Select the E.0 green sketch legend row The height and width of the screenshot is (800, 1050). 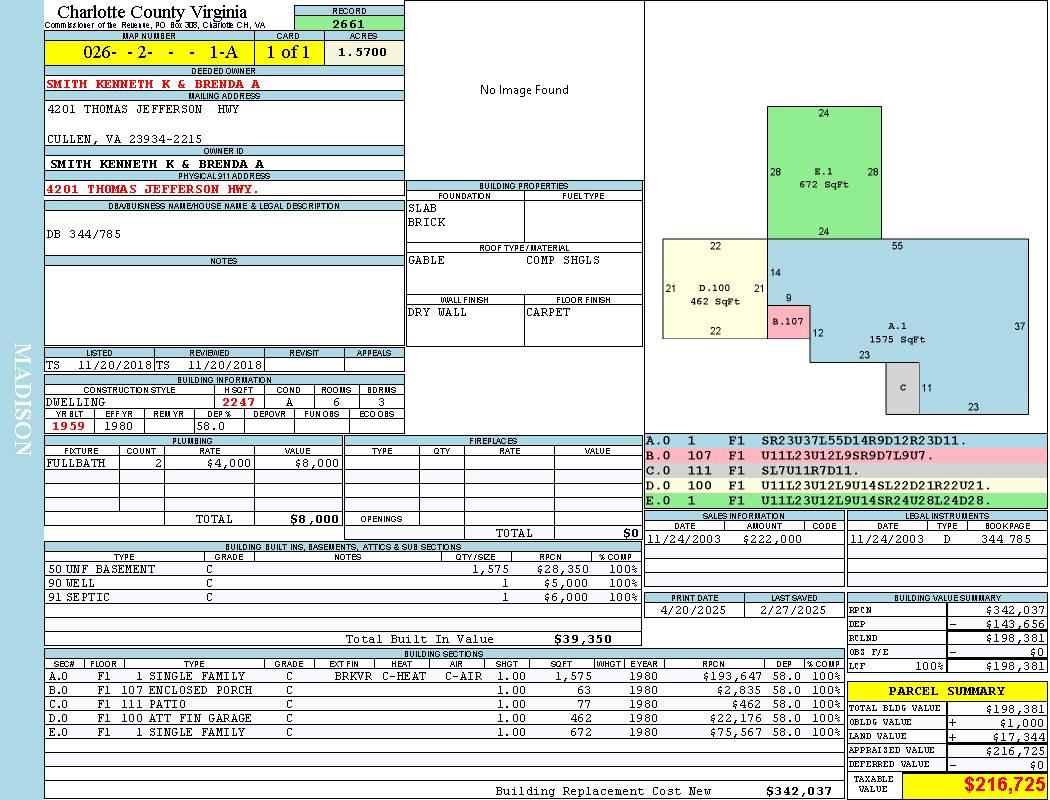[845, 500]
